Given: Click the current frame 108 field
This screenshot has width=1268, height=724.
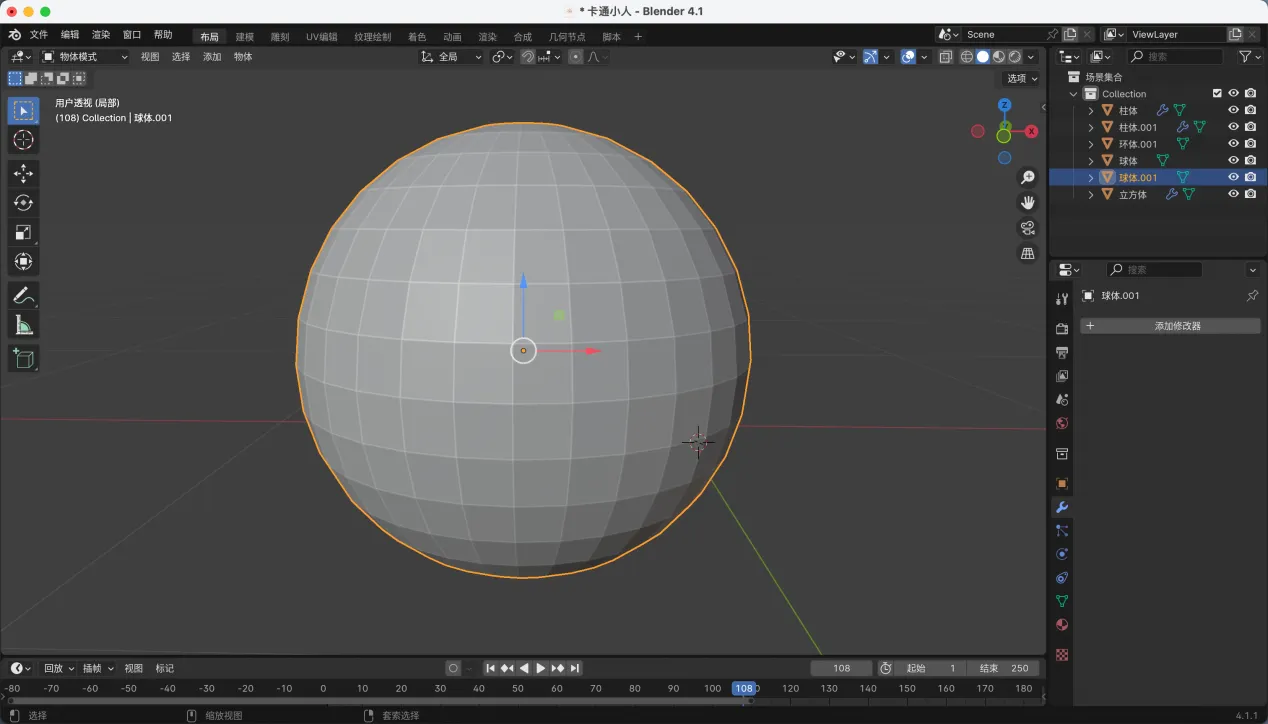Looking at the screenshot, I should 841,668.
